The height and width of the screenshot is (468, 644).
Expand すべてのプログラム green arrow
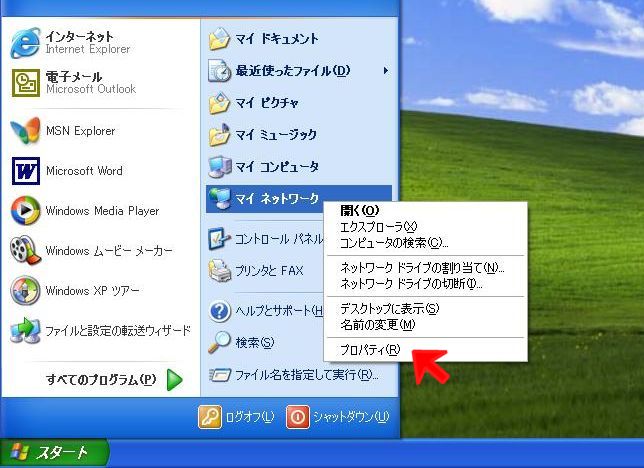[175, 380]
